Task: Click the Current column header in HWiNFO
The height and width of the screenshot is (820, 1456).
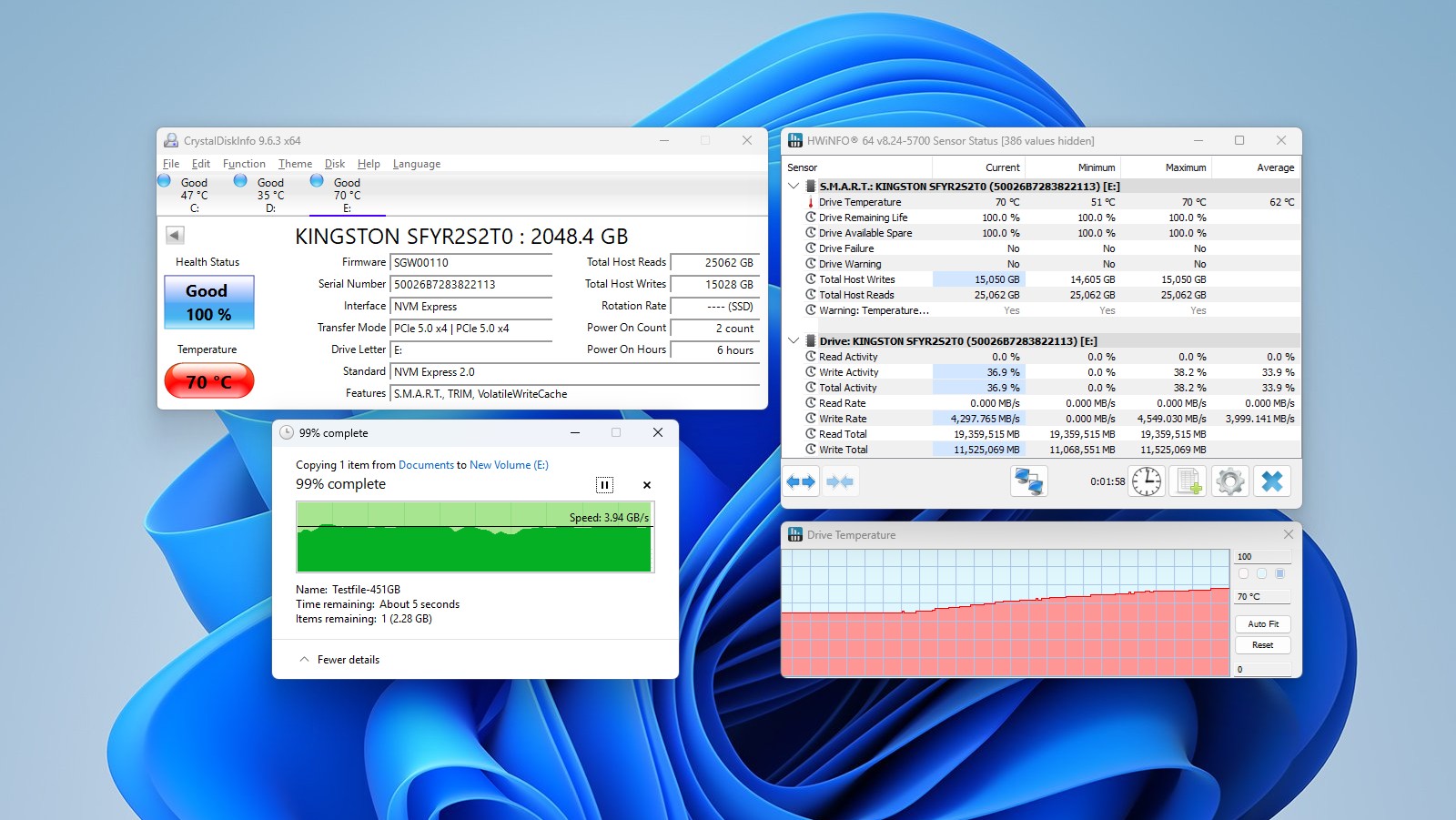Action: tap(979, 167)
